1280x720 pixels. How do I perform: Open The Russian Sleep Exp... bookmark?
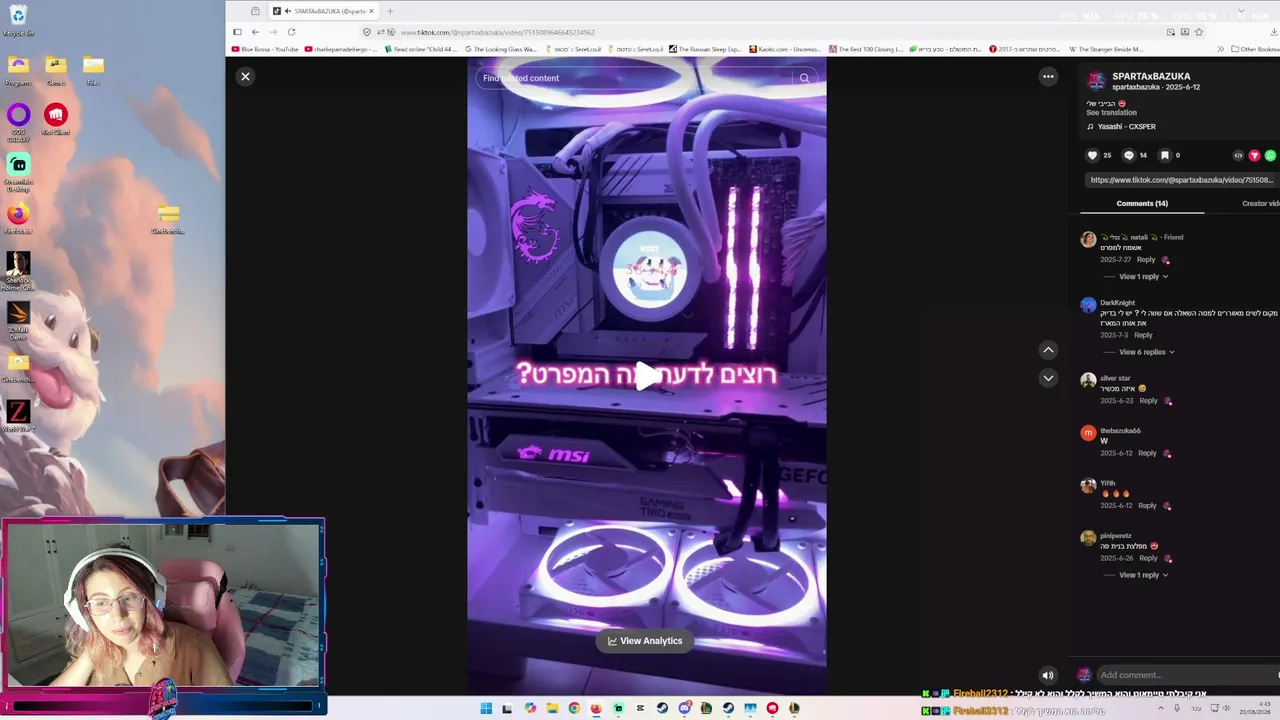coord(705,49)
